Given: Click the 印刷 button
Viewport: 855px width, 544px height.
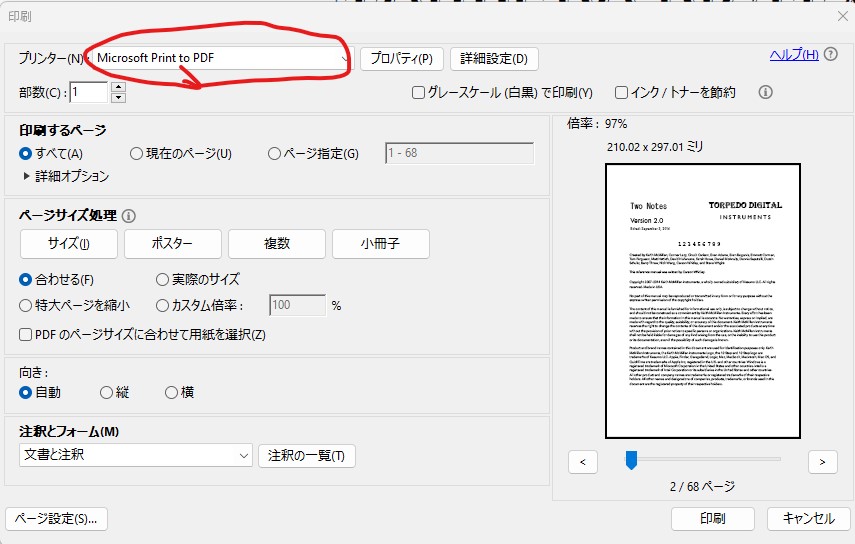Looking at the screenshot, I should pos(712,518).
